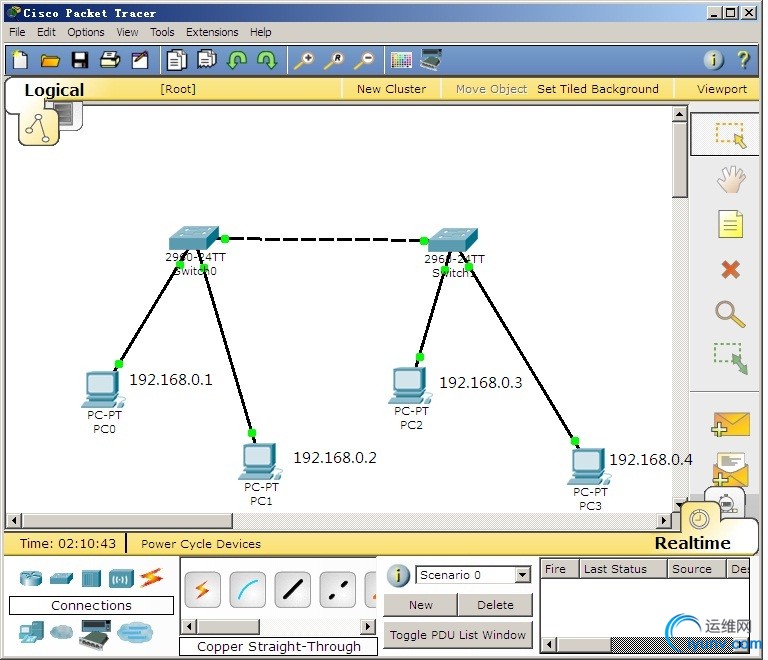Click the Viewport button
This screenshot has height=660, width=768.
(721, 89)
